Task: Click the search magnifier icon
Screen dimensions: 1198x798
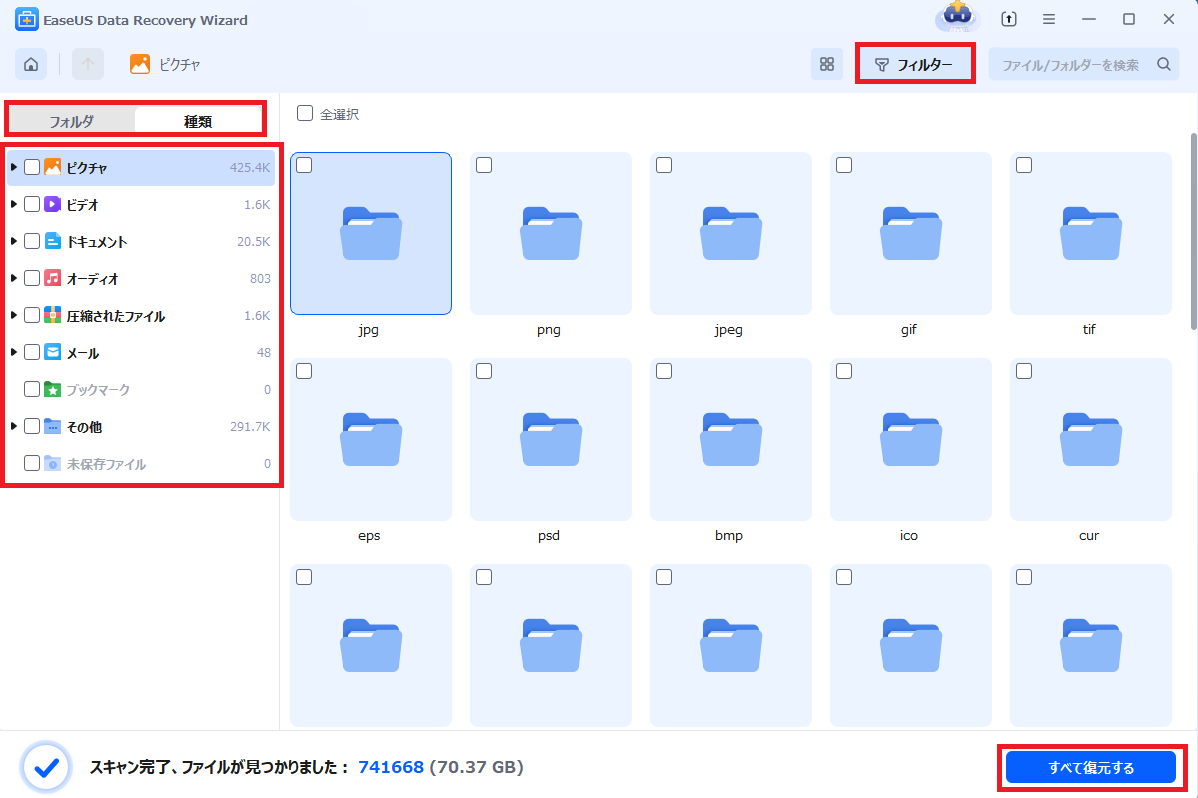Action: [x=1163, y=62]
